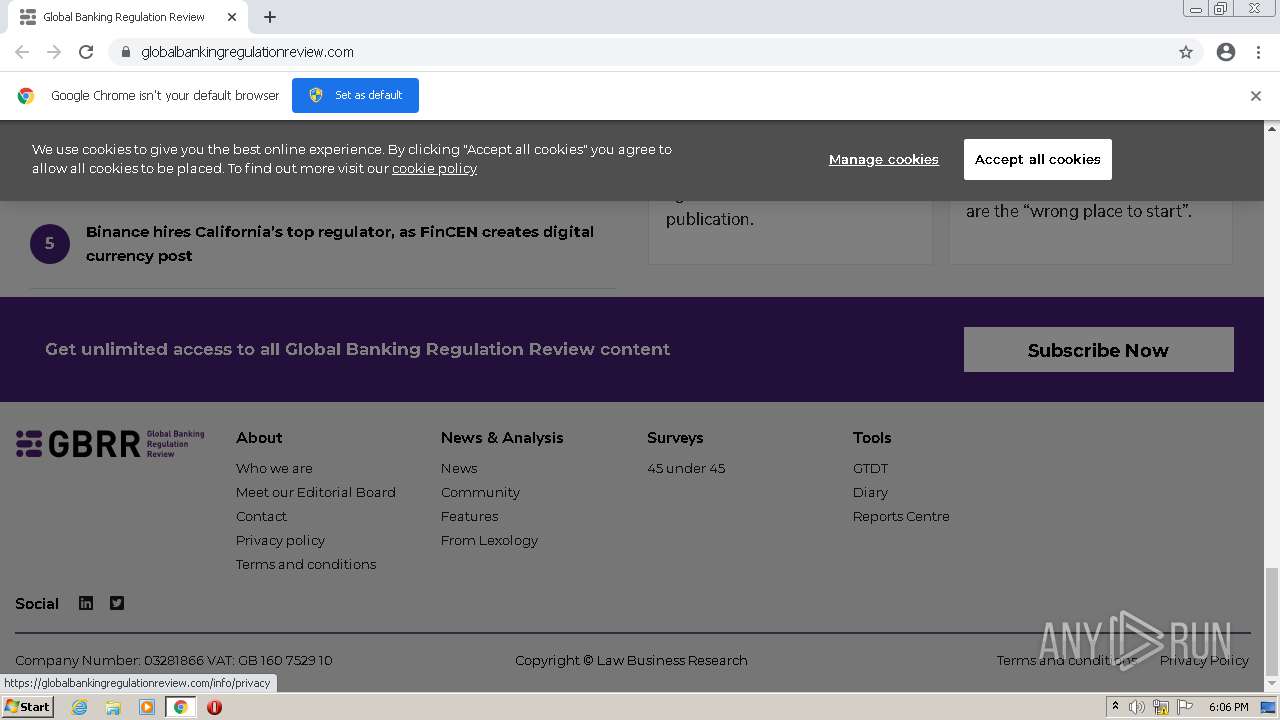
Task: Bookmark this page with the star icon
Action: 1186,52
